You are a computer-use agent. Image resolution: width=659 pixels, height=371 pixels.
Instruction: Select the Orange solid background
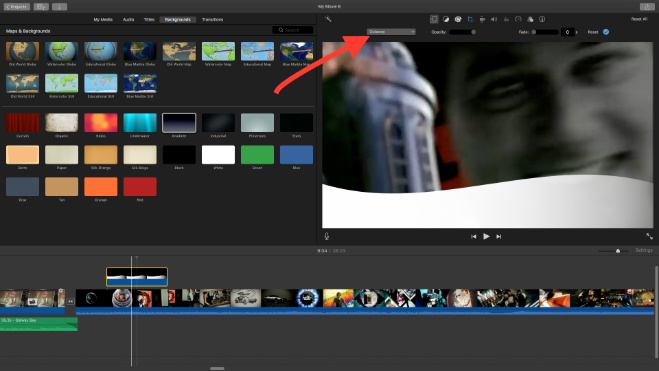point(101,187)
